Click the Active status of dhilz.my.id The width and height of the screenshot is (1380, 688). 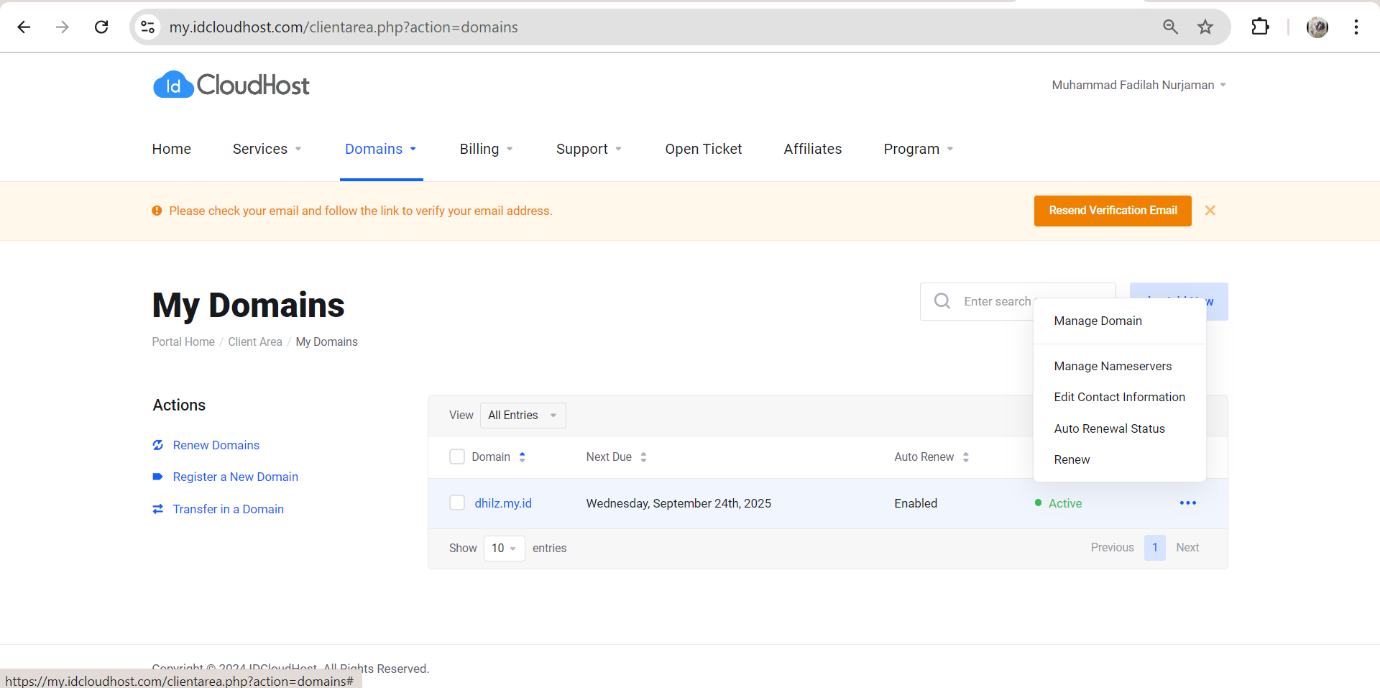tap(1058, 503)
